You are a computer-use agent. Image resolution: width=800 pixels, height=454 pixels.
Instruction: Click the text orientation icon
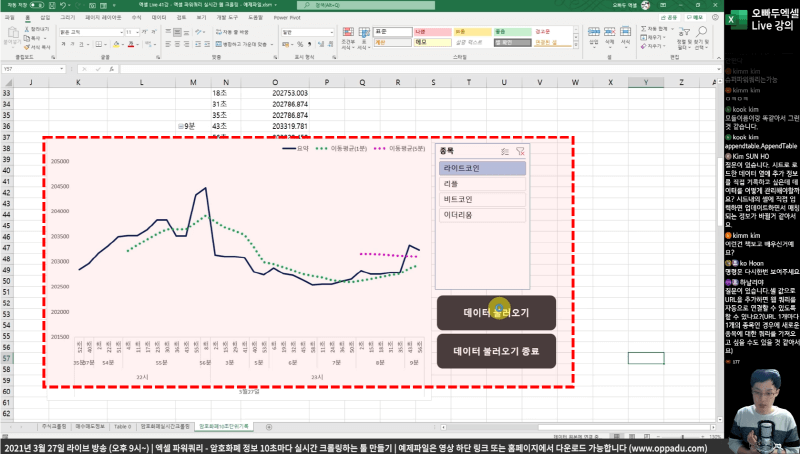pos(199,32)
